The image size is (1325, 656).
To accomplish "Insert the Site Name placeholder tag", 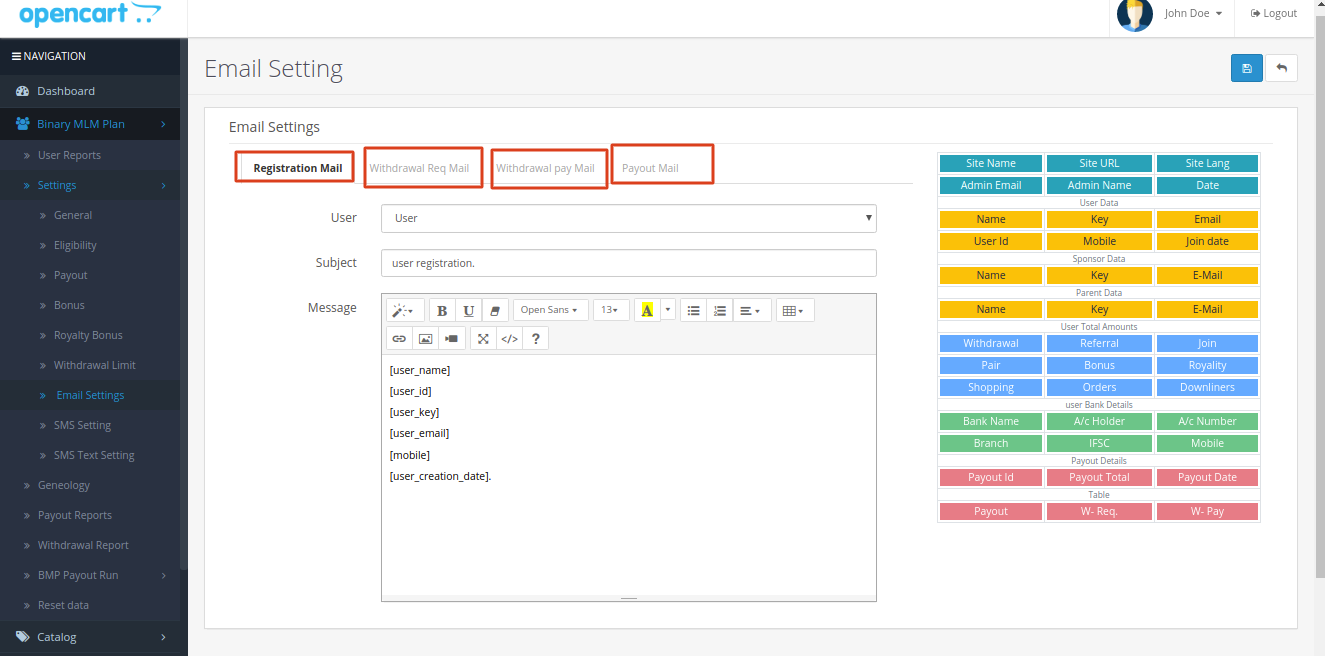I will [991, 163].
